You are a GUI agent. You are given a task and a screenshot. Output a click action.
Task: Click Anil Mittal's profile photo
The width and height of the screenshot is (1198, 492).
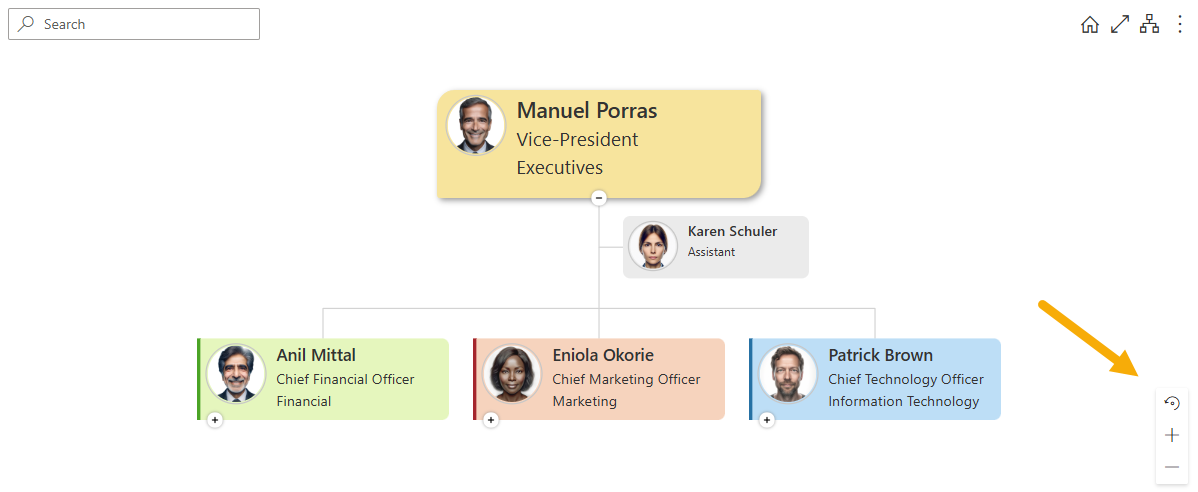coord(236,374)
